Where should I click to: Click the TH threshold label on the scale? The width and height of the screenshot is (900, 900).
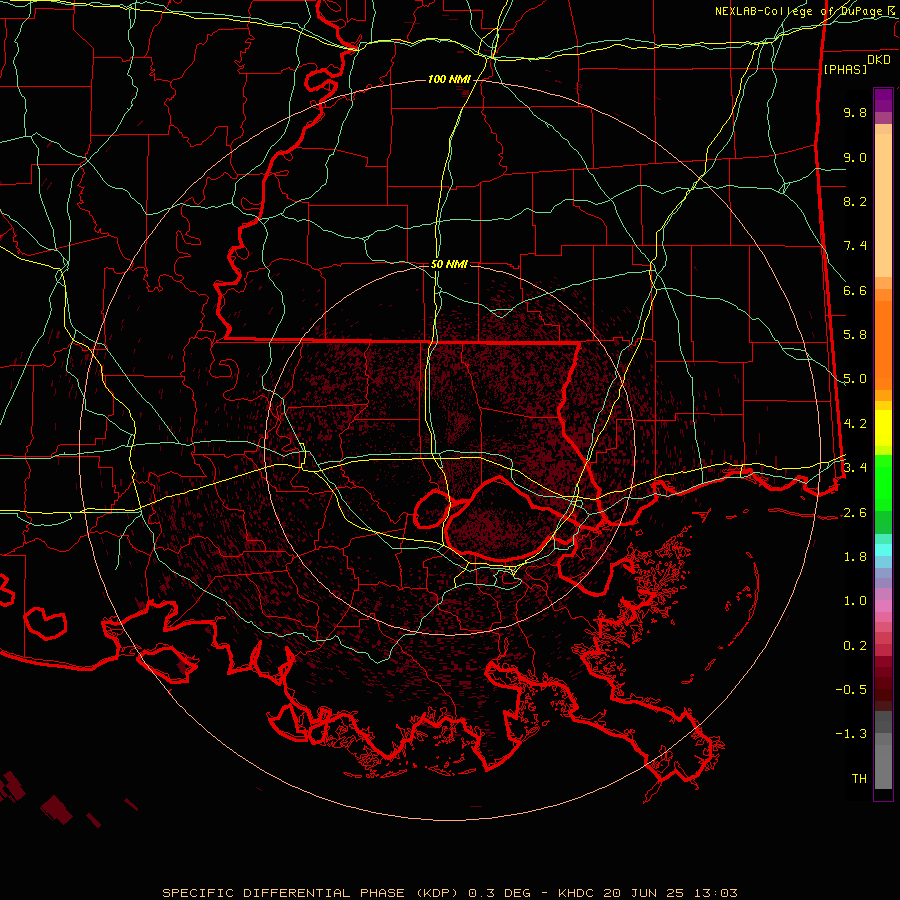coord(859,779)
